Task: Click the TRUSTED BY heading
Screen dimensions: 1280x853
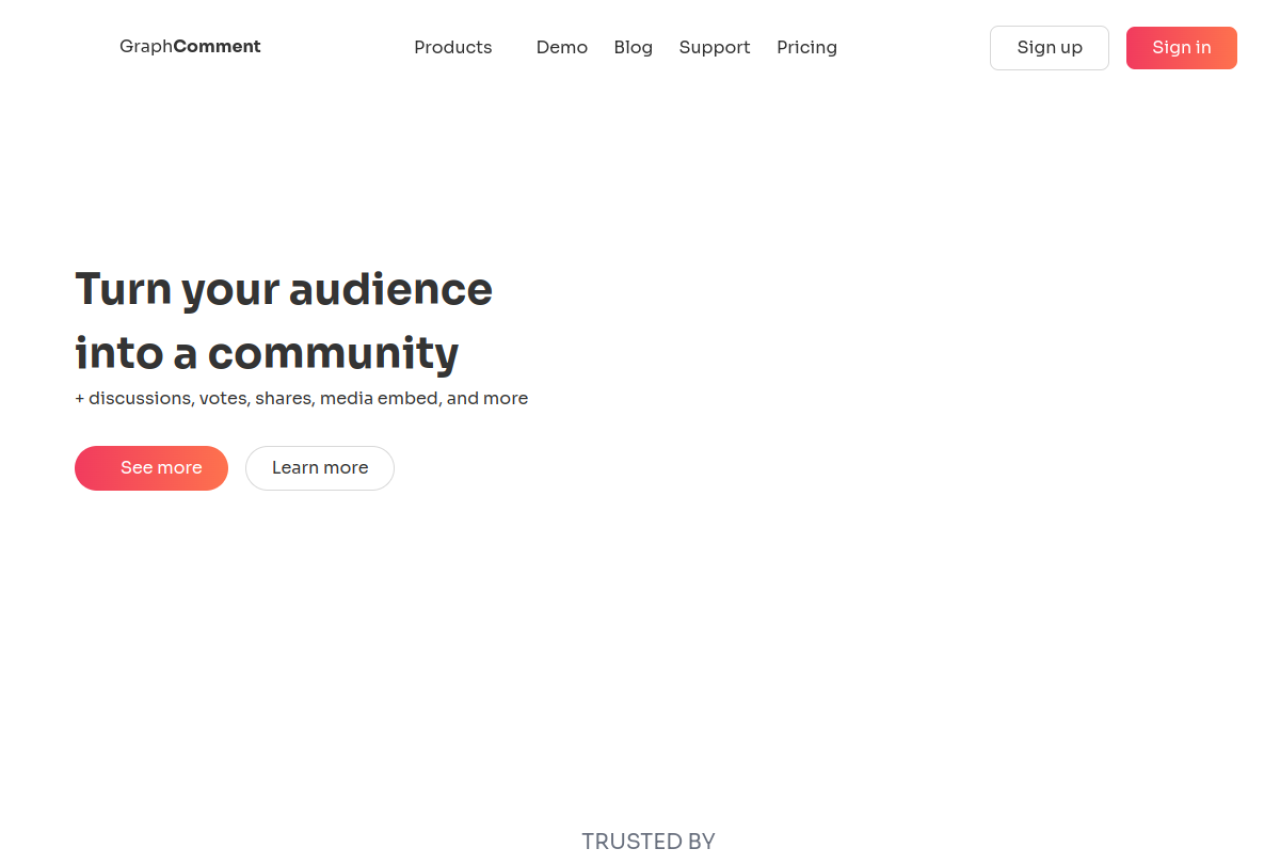Action: coord(648,841)
